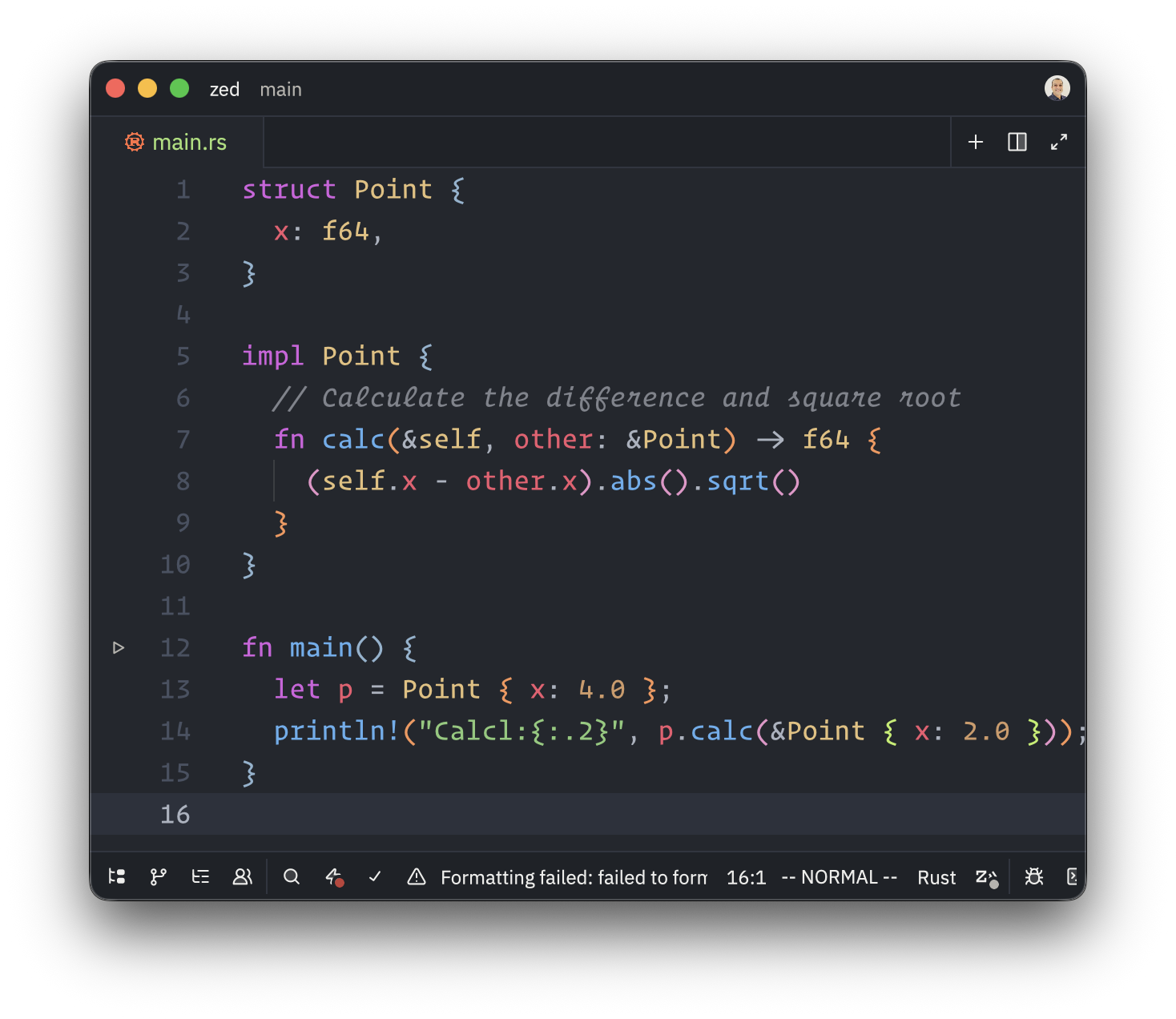This screenshot has width=1176, height=1019.
Task: Click the println! macro on line 14
Action: [x=337, y=731]
